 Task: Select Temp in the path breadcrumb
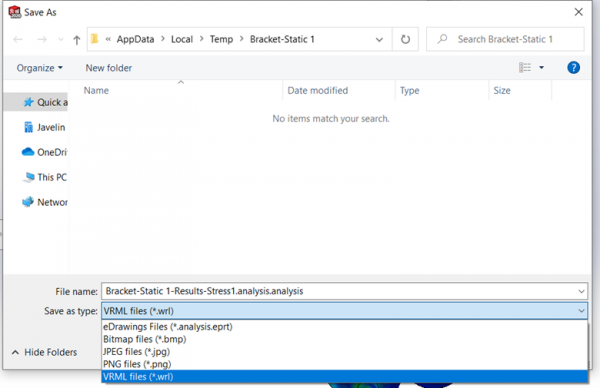[221, 39]
